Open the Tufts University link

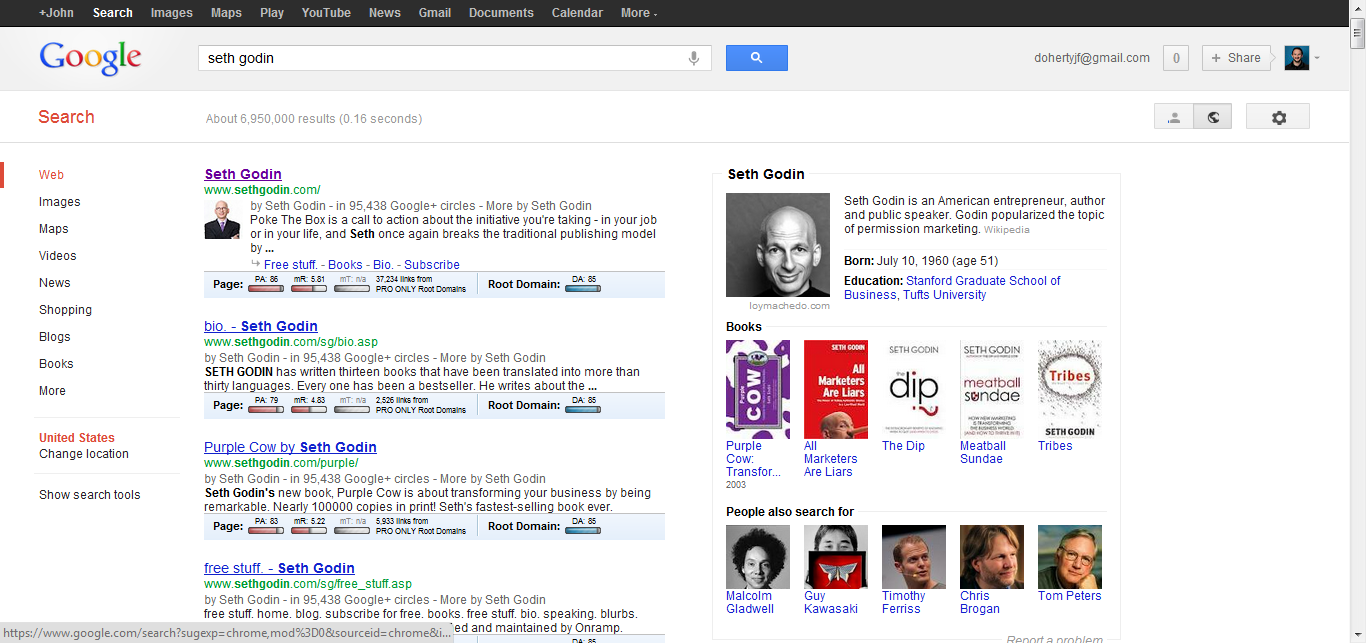[944, 295]
